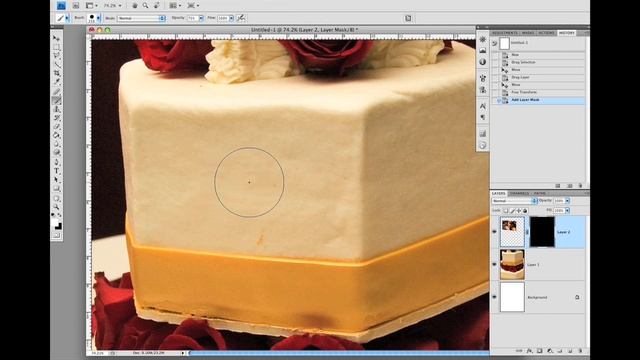
Task: Click foreground/background color swatches
Action: tap(57, 224)
